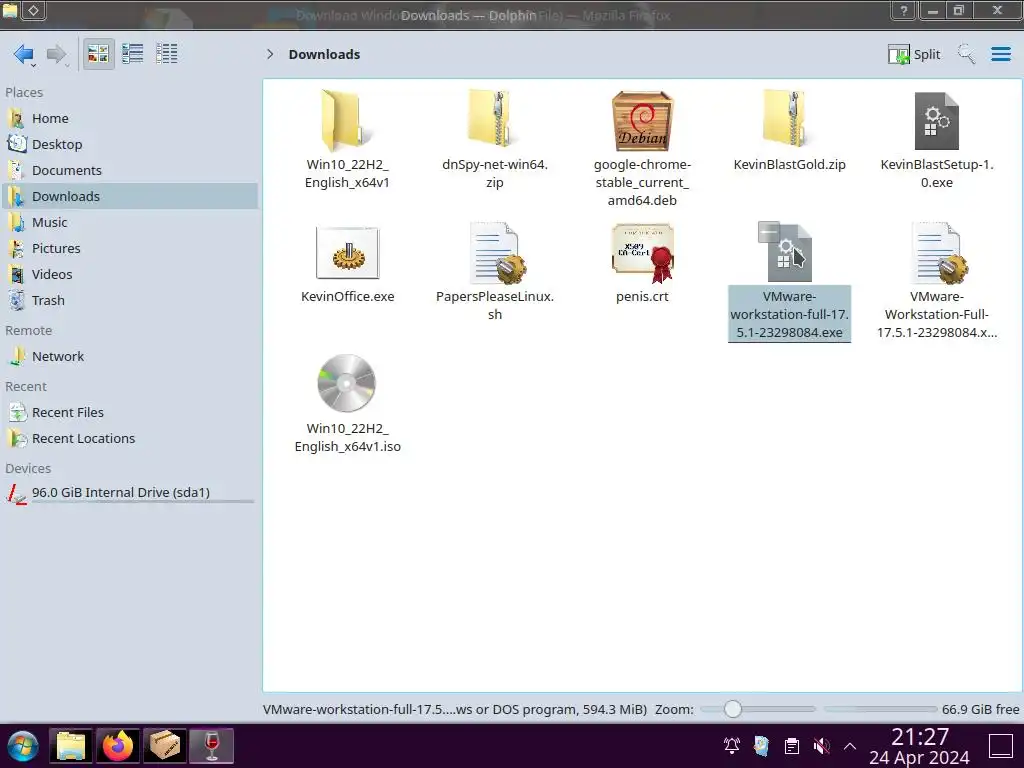Click pin window diamond in title bar

pos(33,10)
